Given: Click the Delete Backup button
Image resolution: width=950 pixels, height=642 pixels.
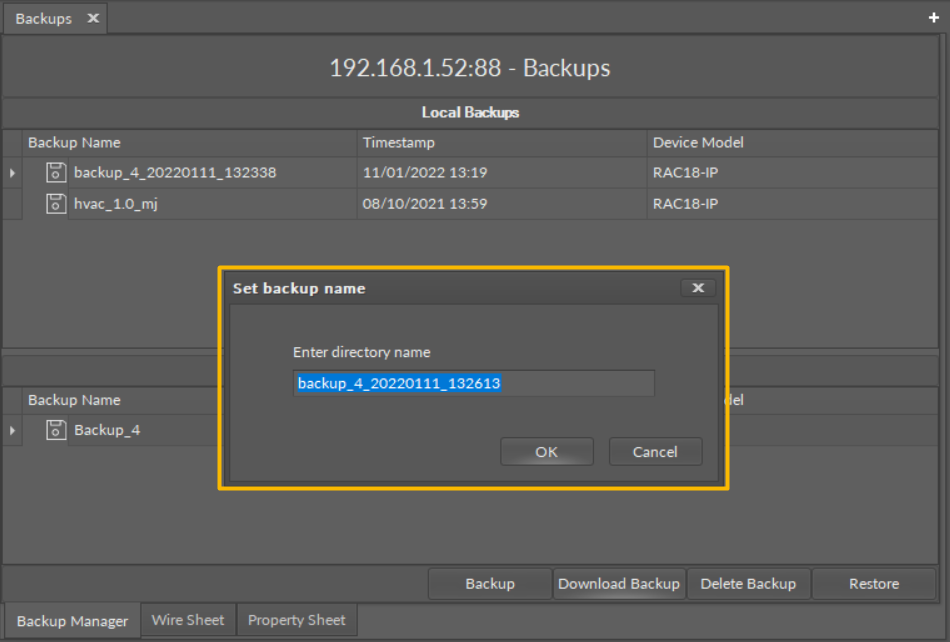Looking at the screenshot, I should (748, 583).
